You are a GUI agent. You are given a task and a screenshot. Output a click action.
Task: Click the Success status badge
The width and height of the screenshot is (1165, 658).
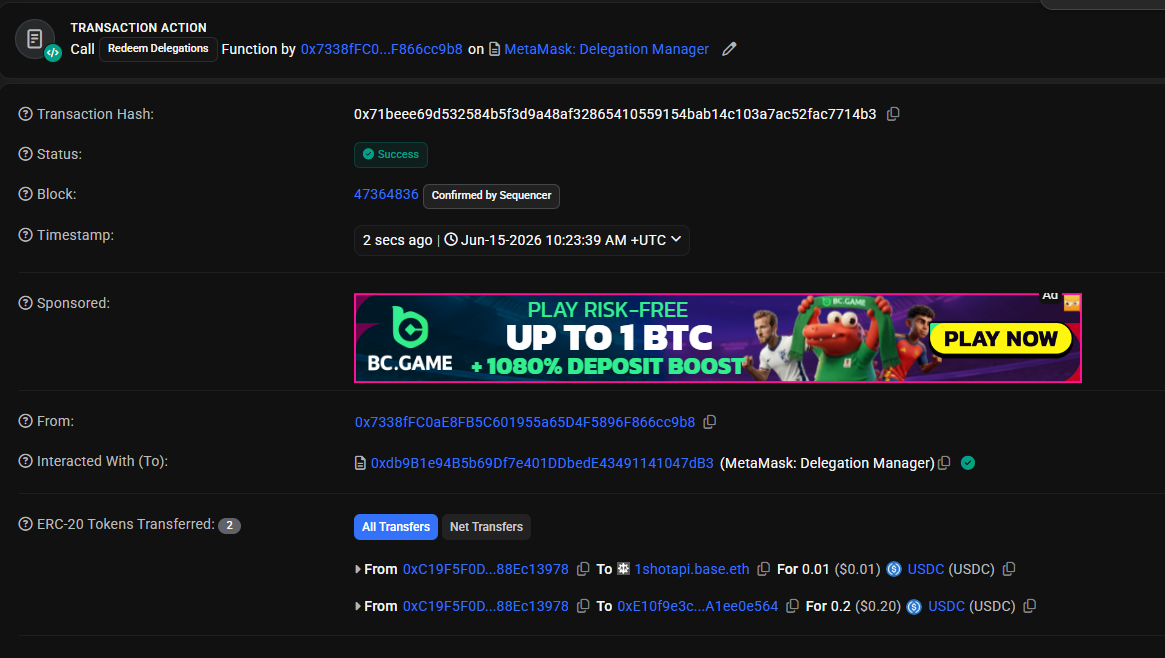click(x=391, y=154)
